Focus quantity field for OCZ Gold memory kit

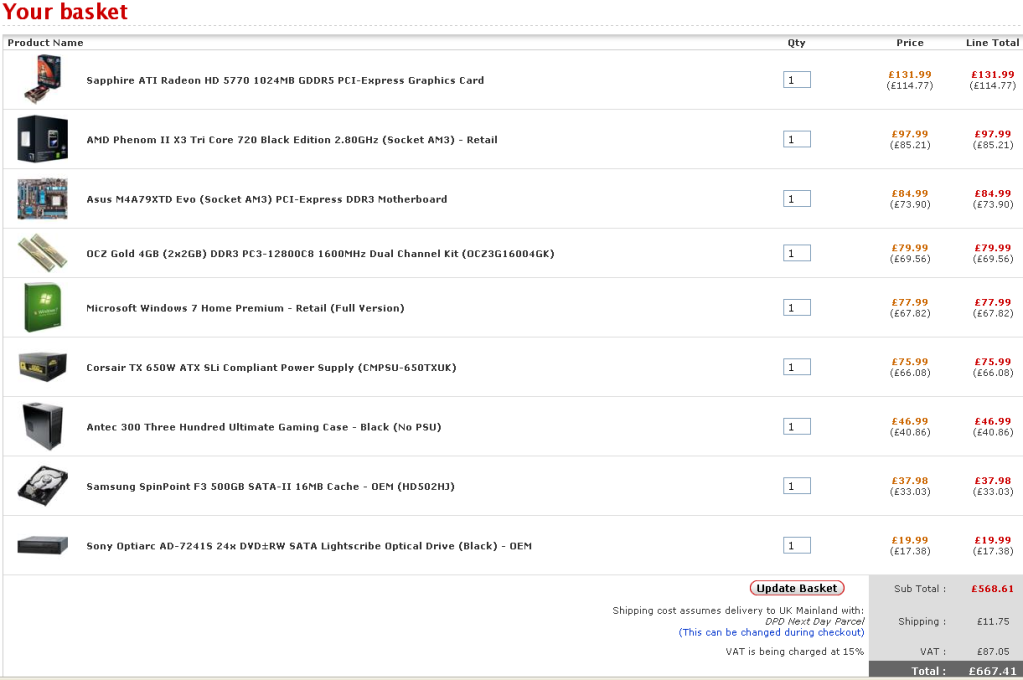[x=797, y=253]
